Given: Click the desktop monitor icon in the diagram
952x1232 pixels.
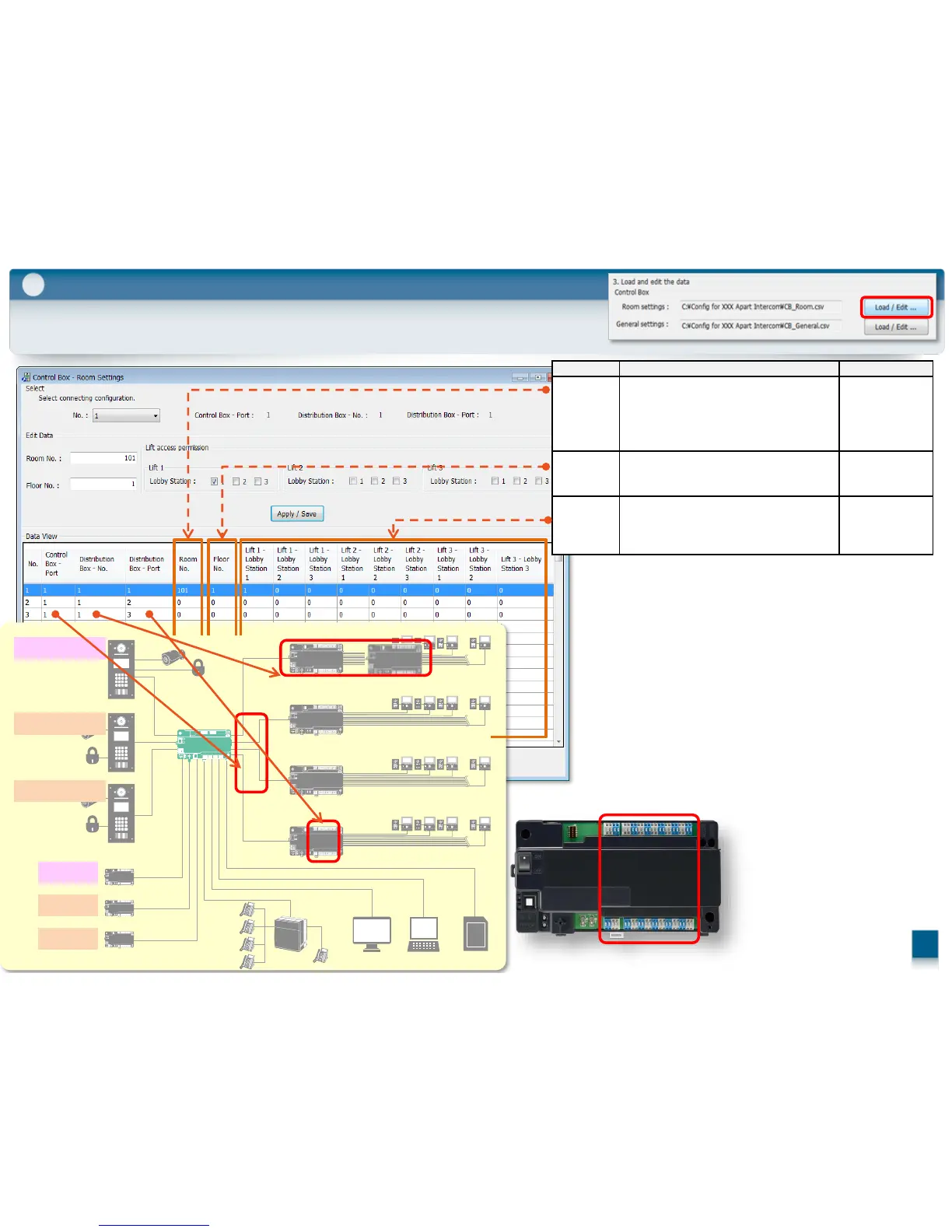Looking at the screenshot, I should [x=372, y=934].
